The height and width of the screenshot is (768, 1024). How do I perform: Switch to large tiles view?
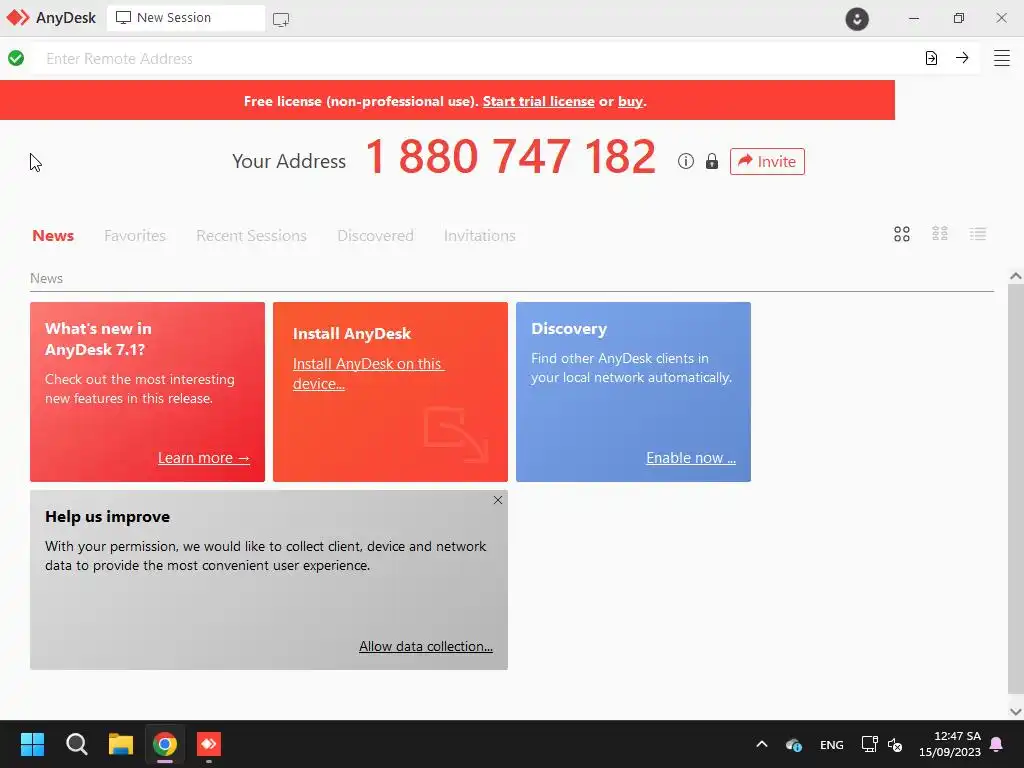click(902, 234)
